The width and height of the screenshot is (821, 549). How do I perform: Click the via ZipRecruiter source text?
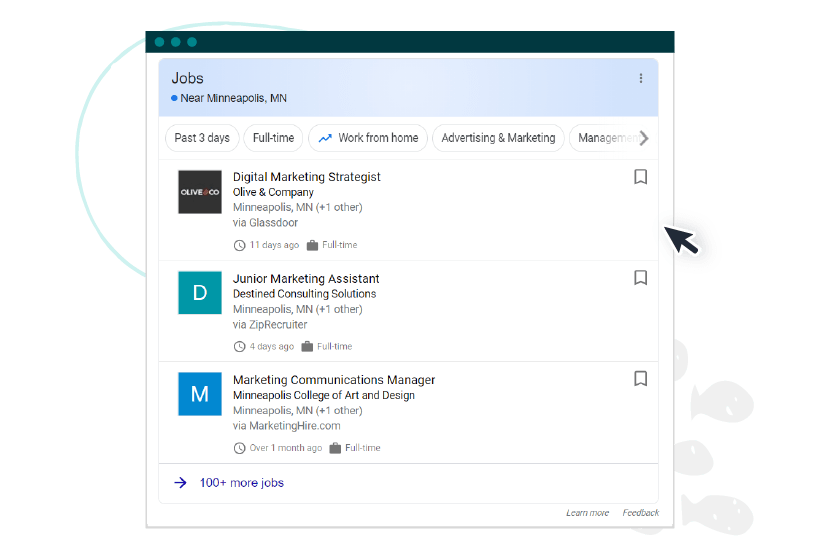270,324
